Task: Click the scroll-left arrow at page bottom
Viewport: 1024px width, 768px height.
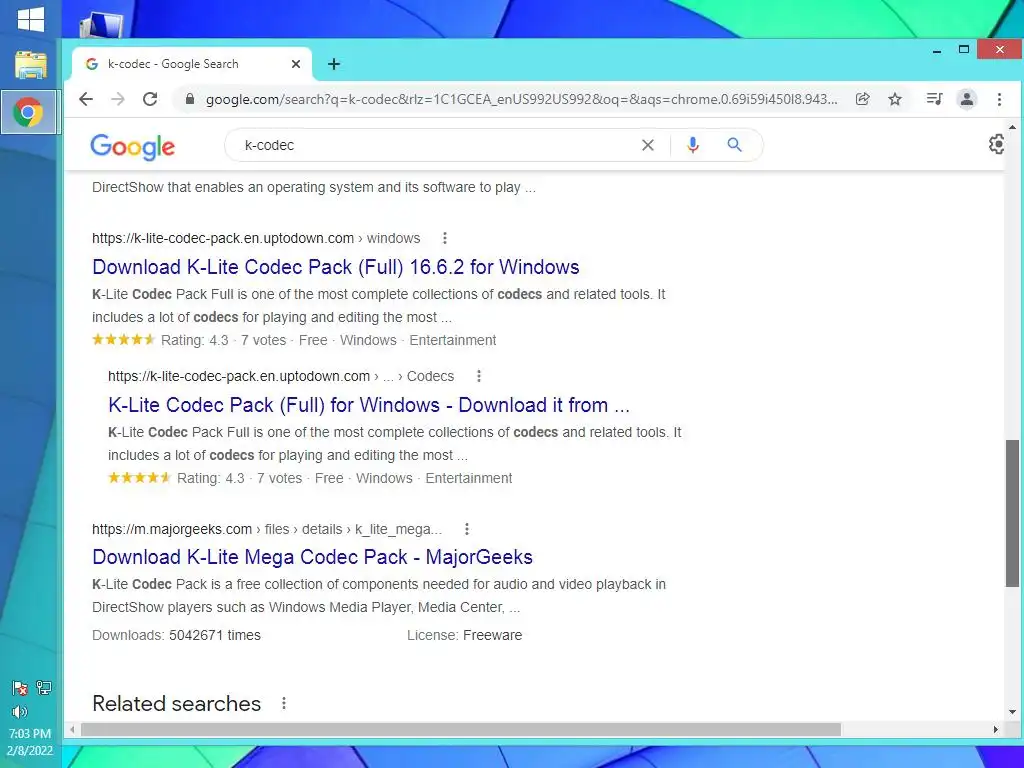Action: pyautogui.click(x=72, y=729)
